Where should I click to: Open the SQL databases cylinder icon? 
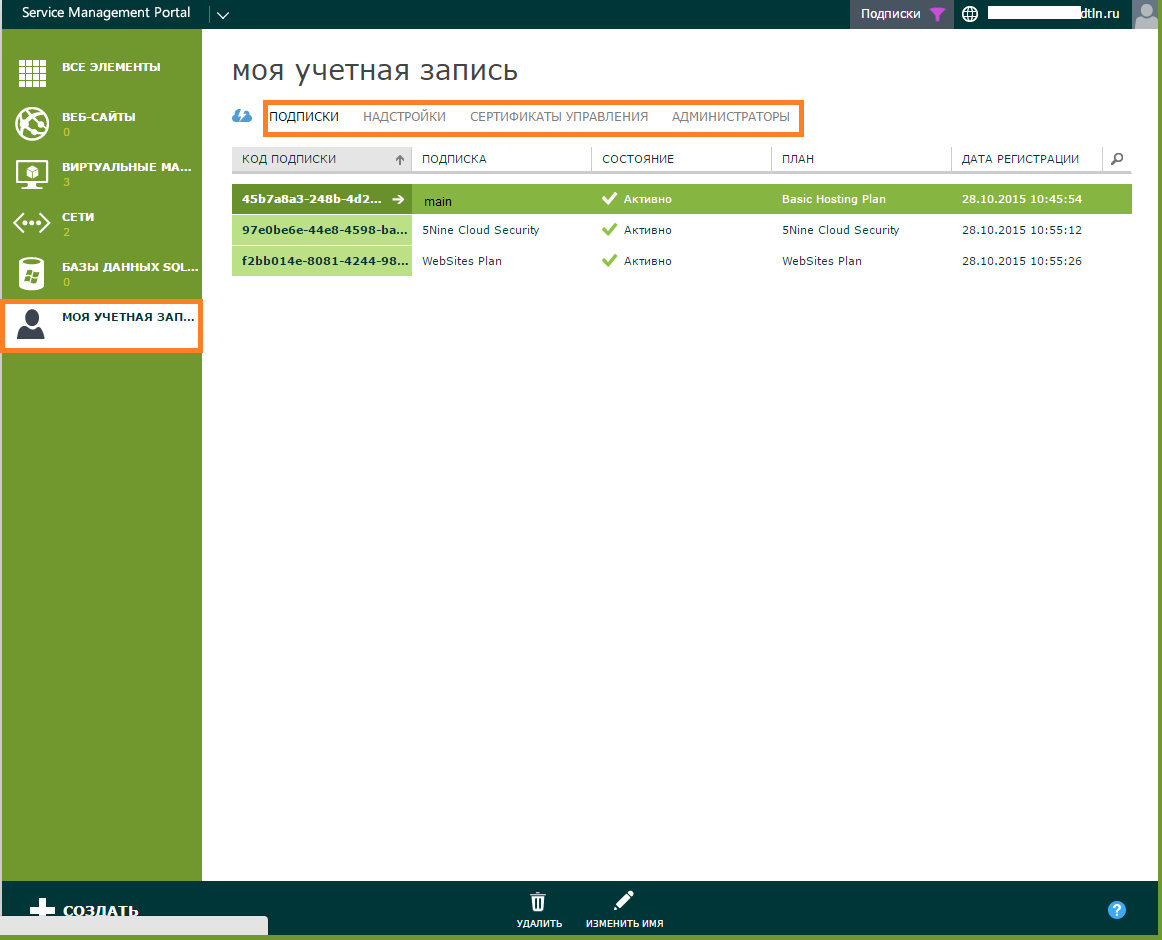tap(31, 274)
